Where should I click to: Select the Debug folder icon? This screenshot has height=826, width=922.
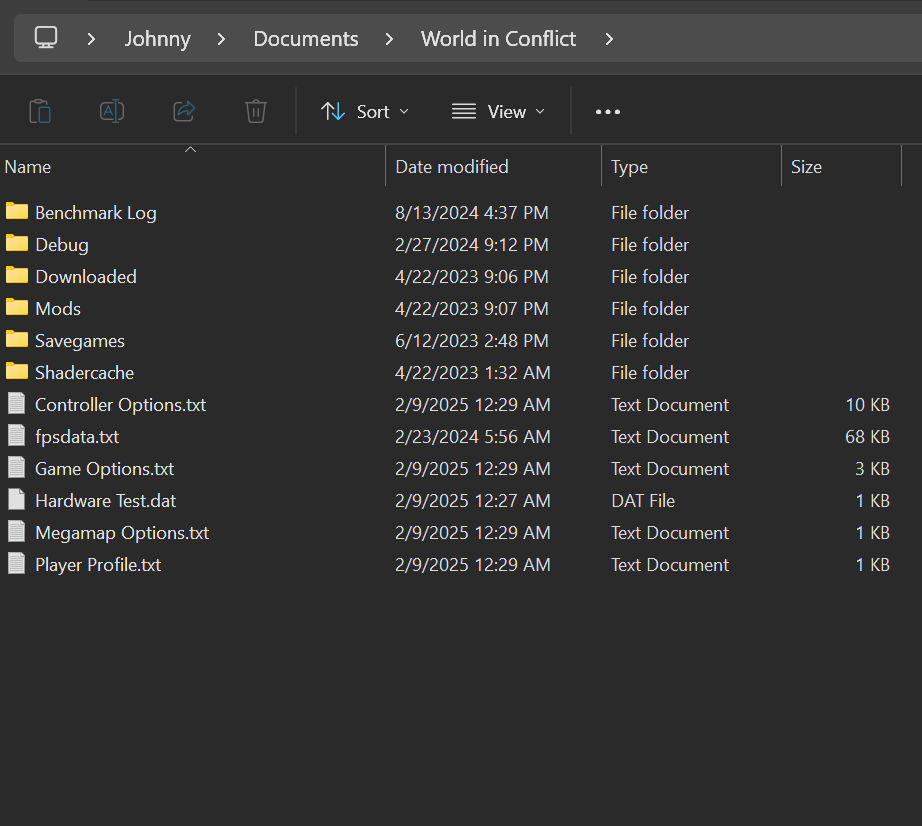click(17, 243)
